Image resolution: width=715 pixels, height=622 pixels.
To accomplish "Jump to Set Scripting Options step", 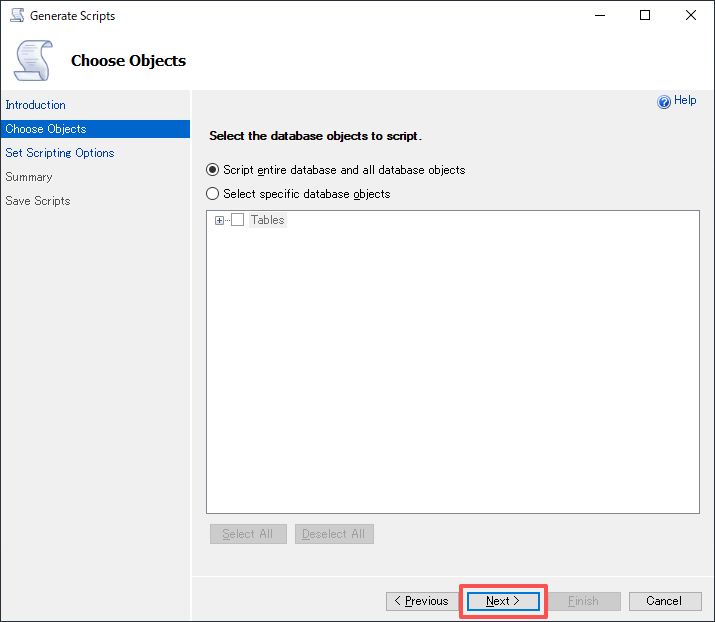I will 60,153.
